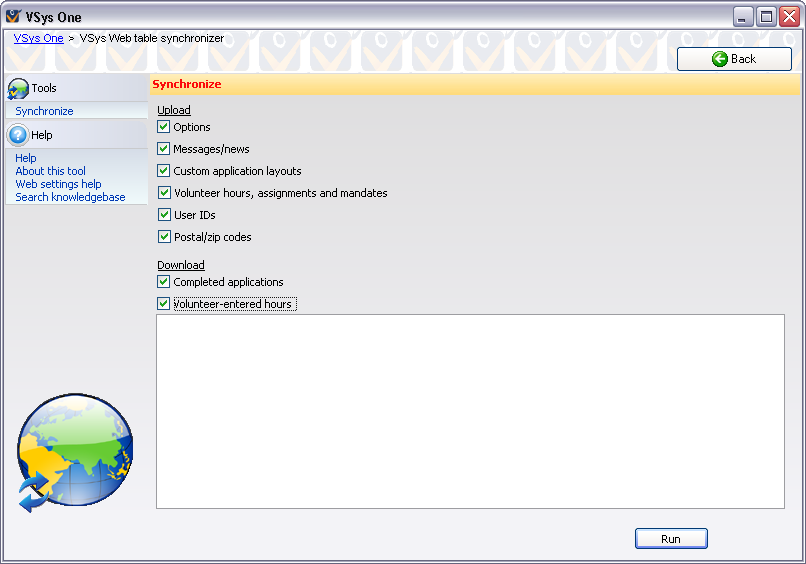
Task: Toggle the Messages/news checkbox
Action: pos(163,149)
